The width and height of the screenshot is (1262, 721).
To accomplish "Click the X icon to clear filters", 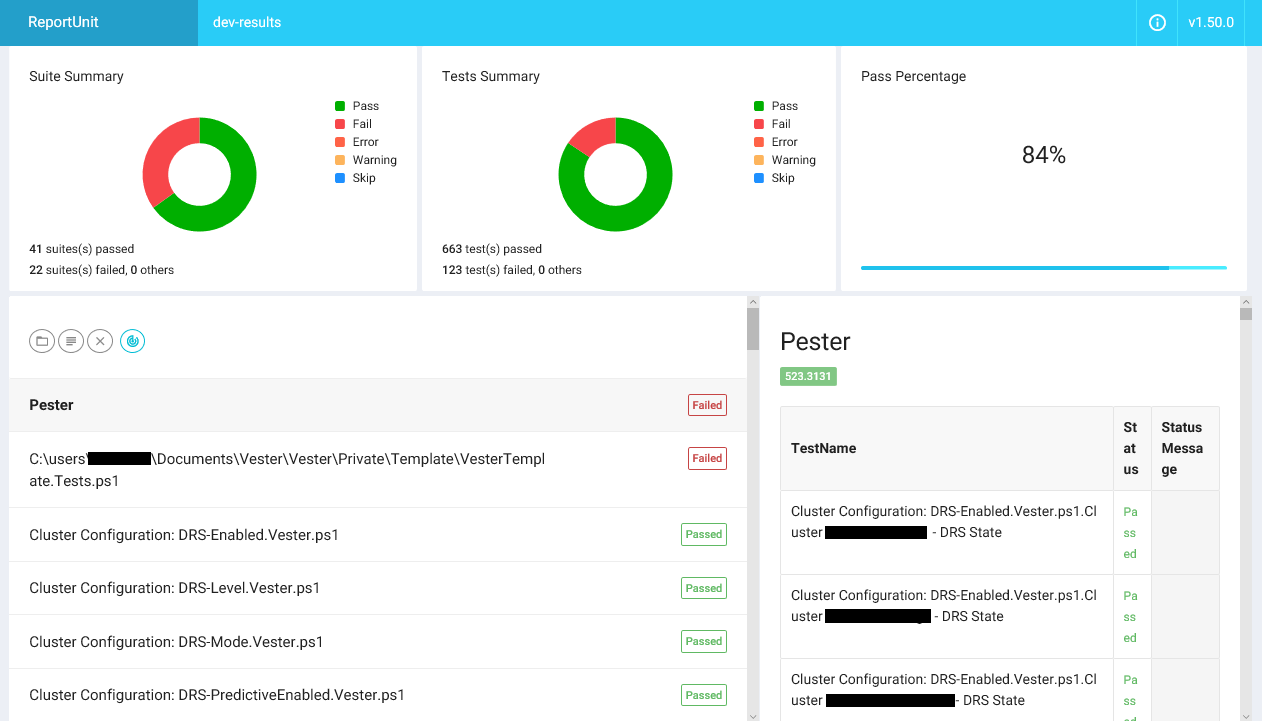I will pos(100,341).
